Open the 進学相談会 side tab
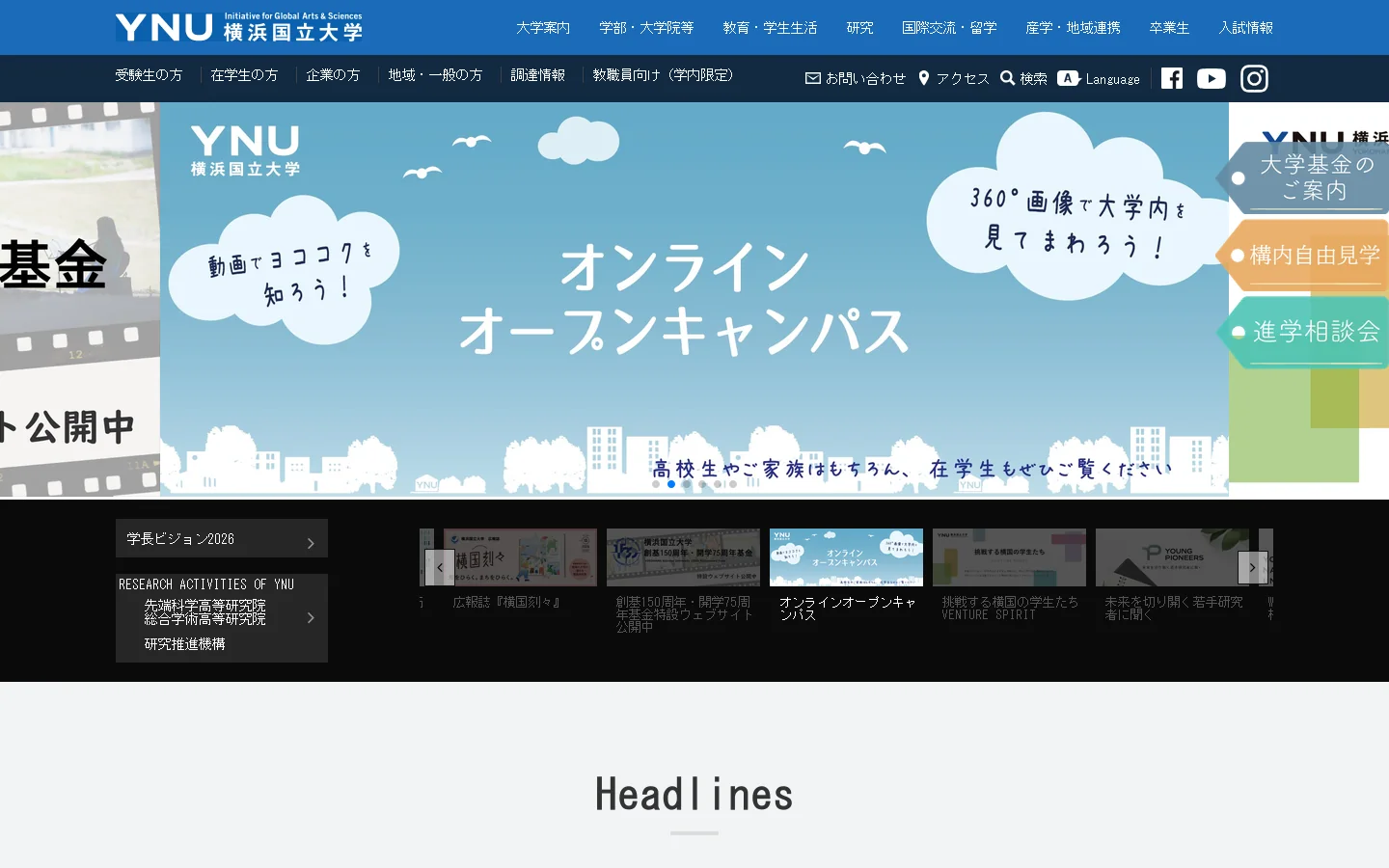The image size is (1389, 868). [1304, 333]
